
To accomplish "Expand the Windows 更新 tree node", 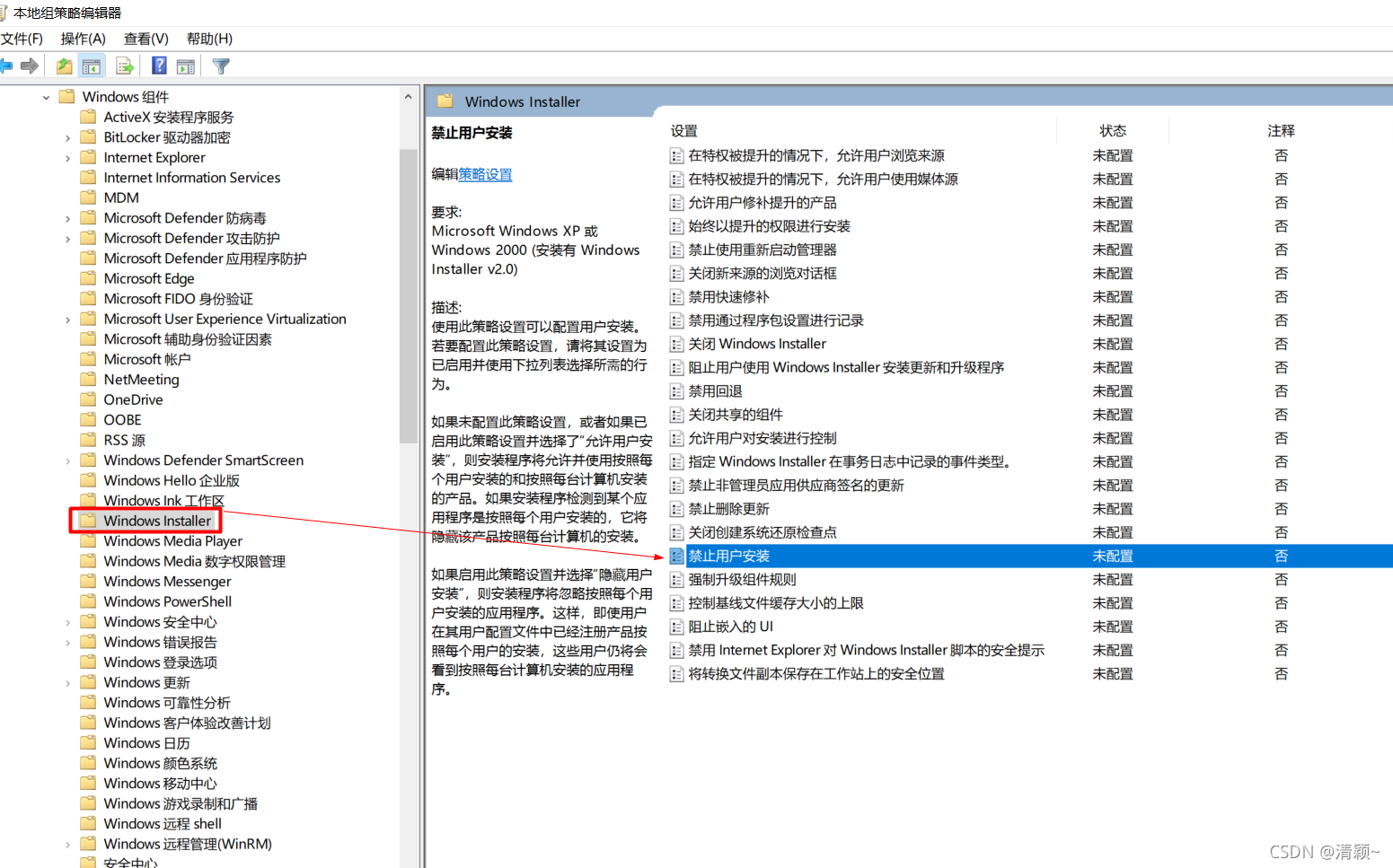I will 67,683.
